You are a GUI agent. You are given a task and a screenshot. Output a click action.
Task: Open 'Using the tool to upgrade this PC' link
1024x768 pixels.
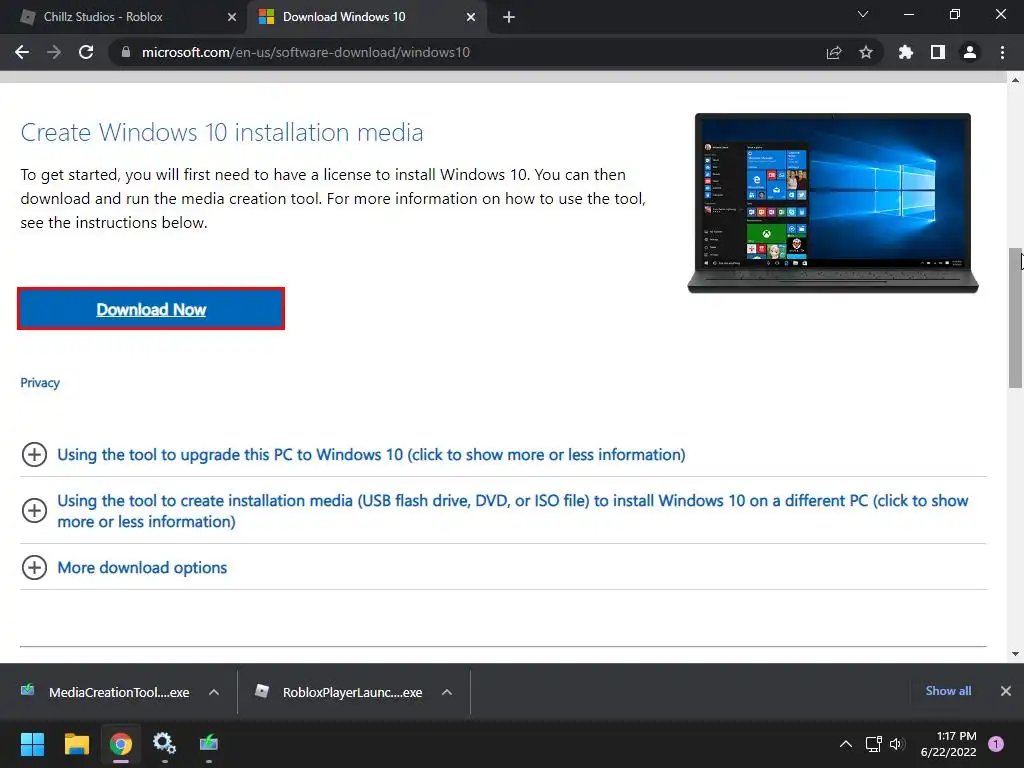click(372, 455)
